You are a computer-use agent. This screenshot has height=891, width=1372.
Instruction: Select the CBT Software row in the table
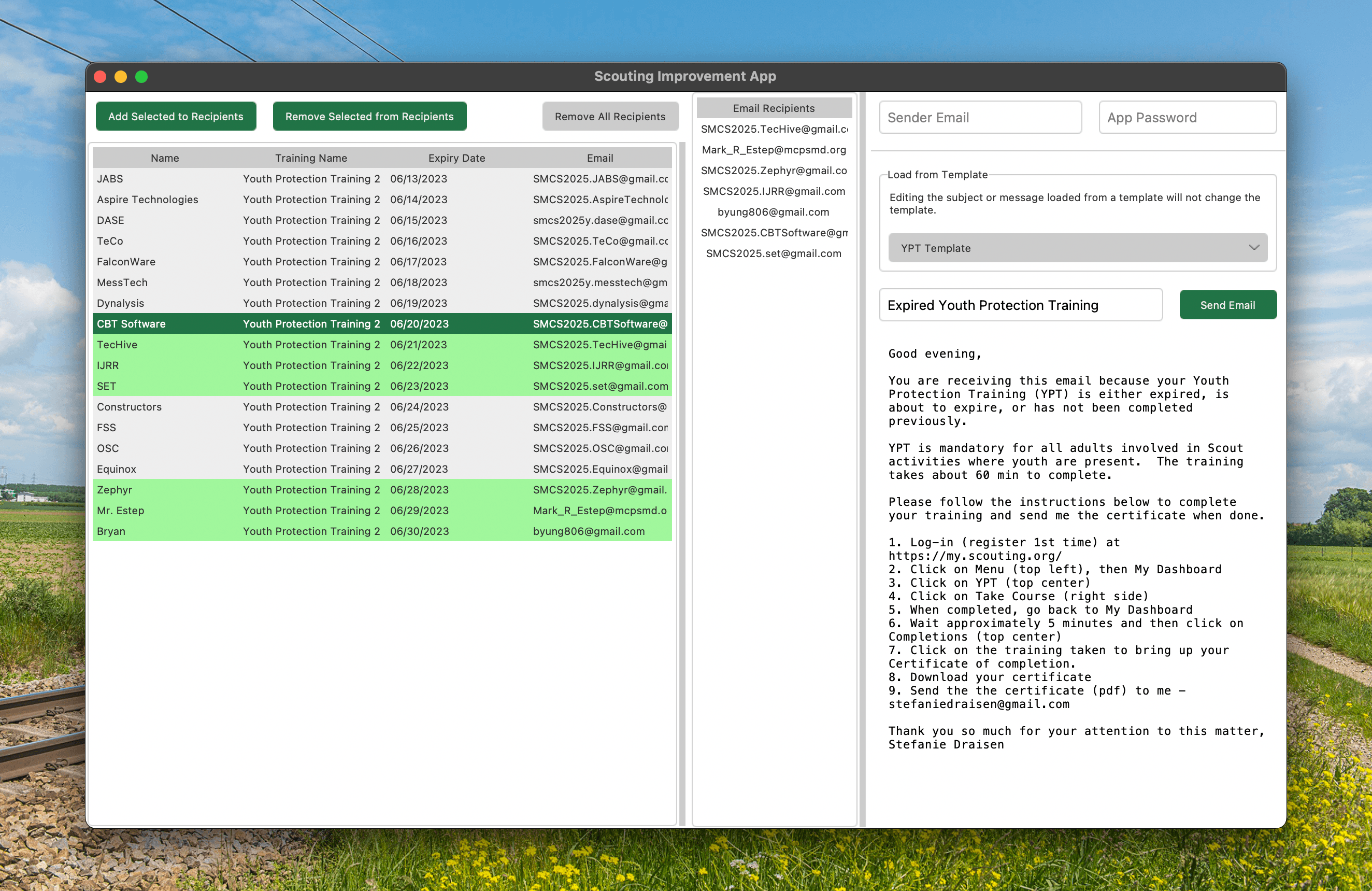coord(231,323)
